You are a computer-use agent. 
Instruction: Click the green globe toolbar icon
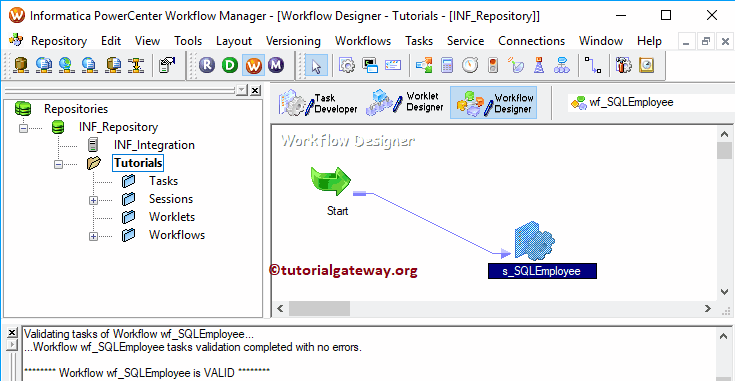(67, 65)
